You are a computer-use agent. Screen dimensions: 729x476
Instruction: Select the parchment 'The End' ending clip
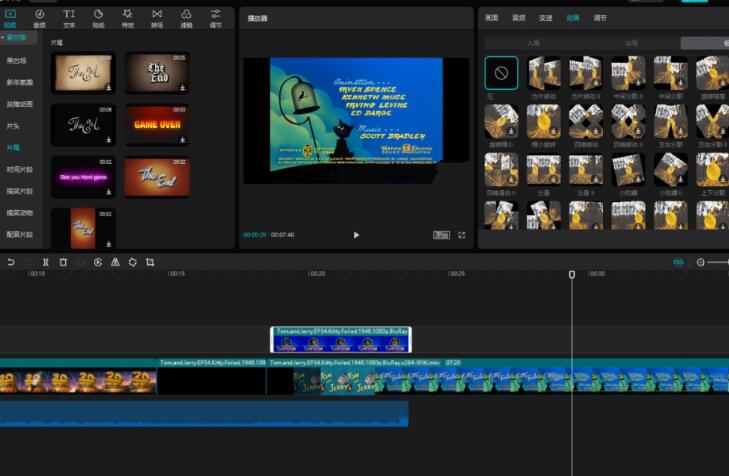pyautogui.click(x=83, y=73)
